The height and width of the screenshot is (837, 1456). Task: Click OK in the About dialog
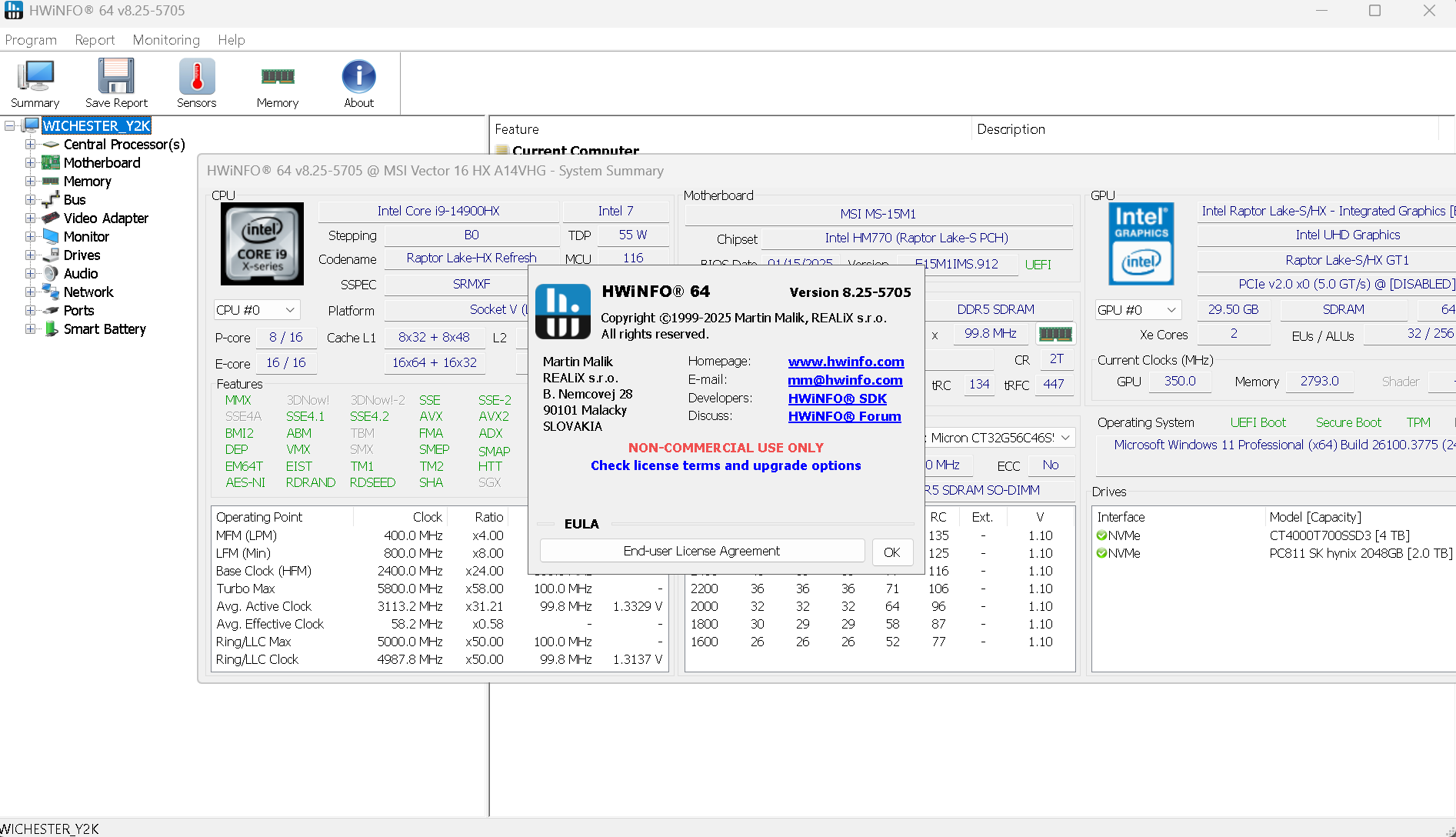[892, 552]
